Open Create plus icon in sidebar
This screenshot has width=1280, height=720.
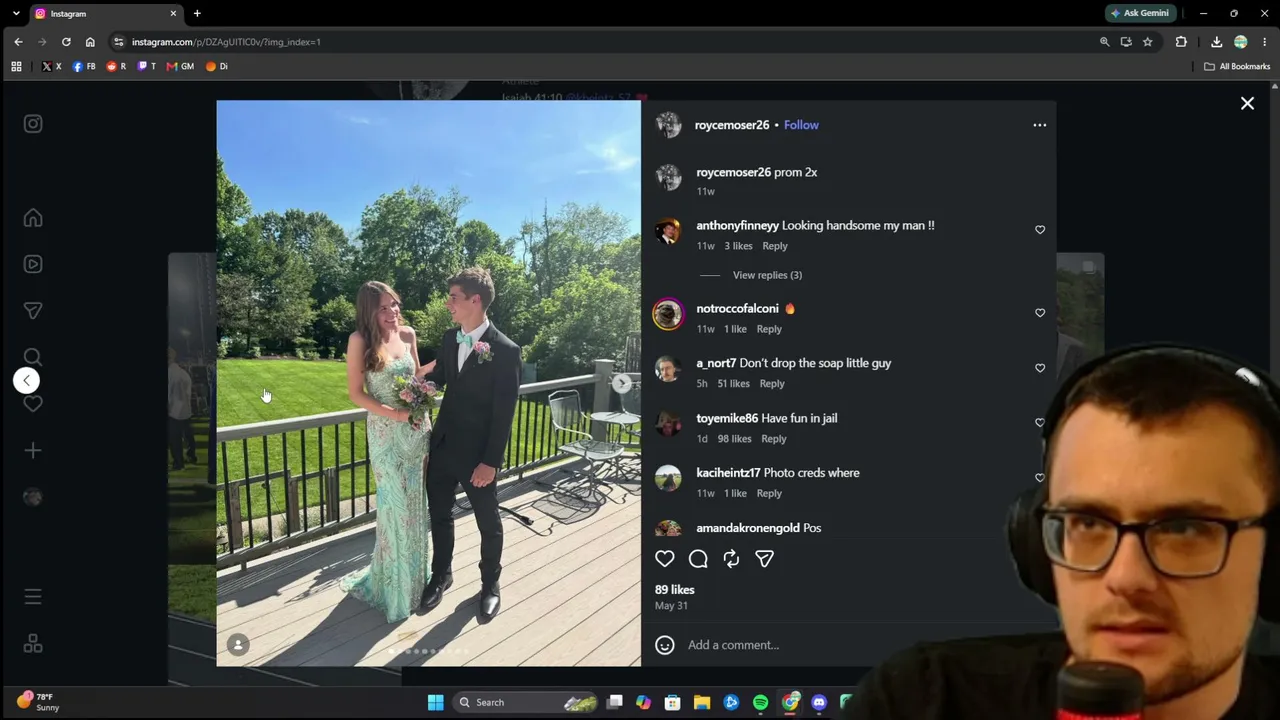click(33, 451)
